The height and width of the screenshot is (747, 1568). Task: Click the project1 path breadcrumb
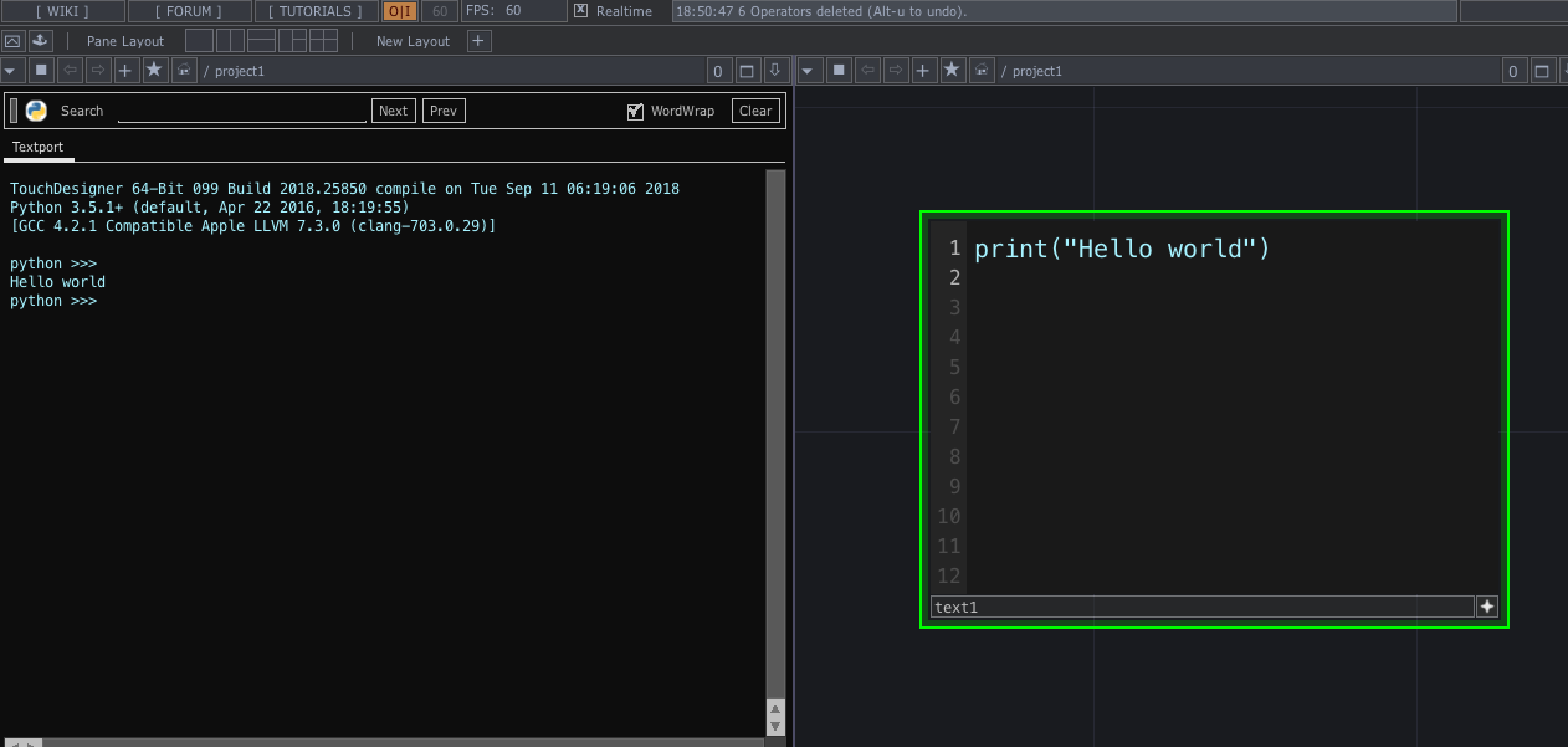(x=240, y=70)
